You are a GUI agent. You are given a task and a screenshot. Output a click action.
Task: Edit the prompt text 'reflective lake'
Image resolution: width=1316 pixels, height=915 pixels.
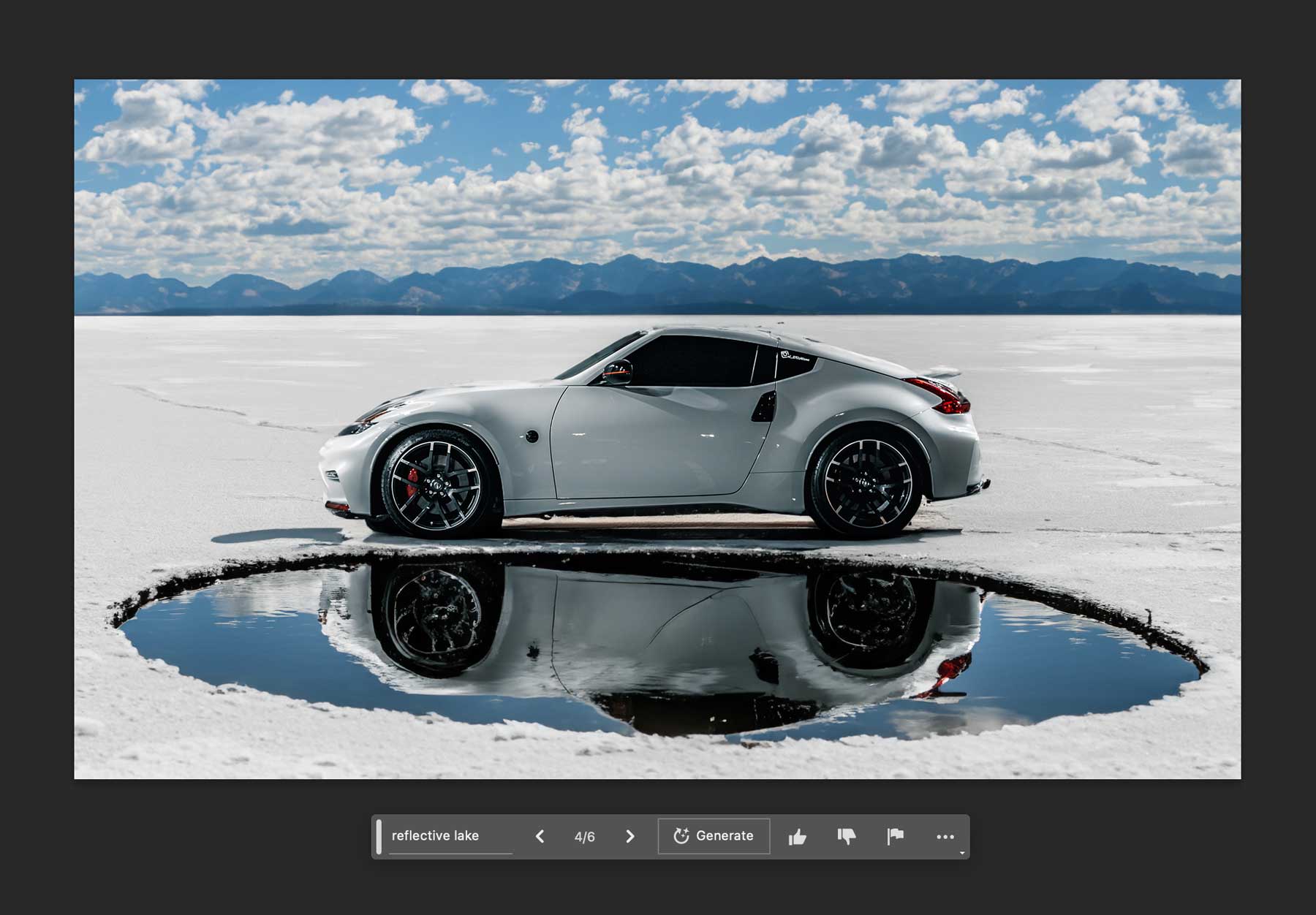(435, 835)
